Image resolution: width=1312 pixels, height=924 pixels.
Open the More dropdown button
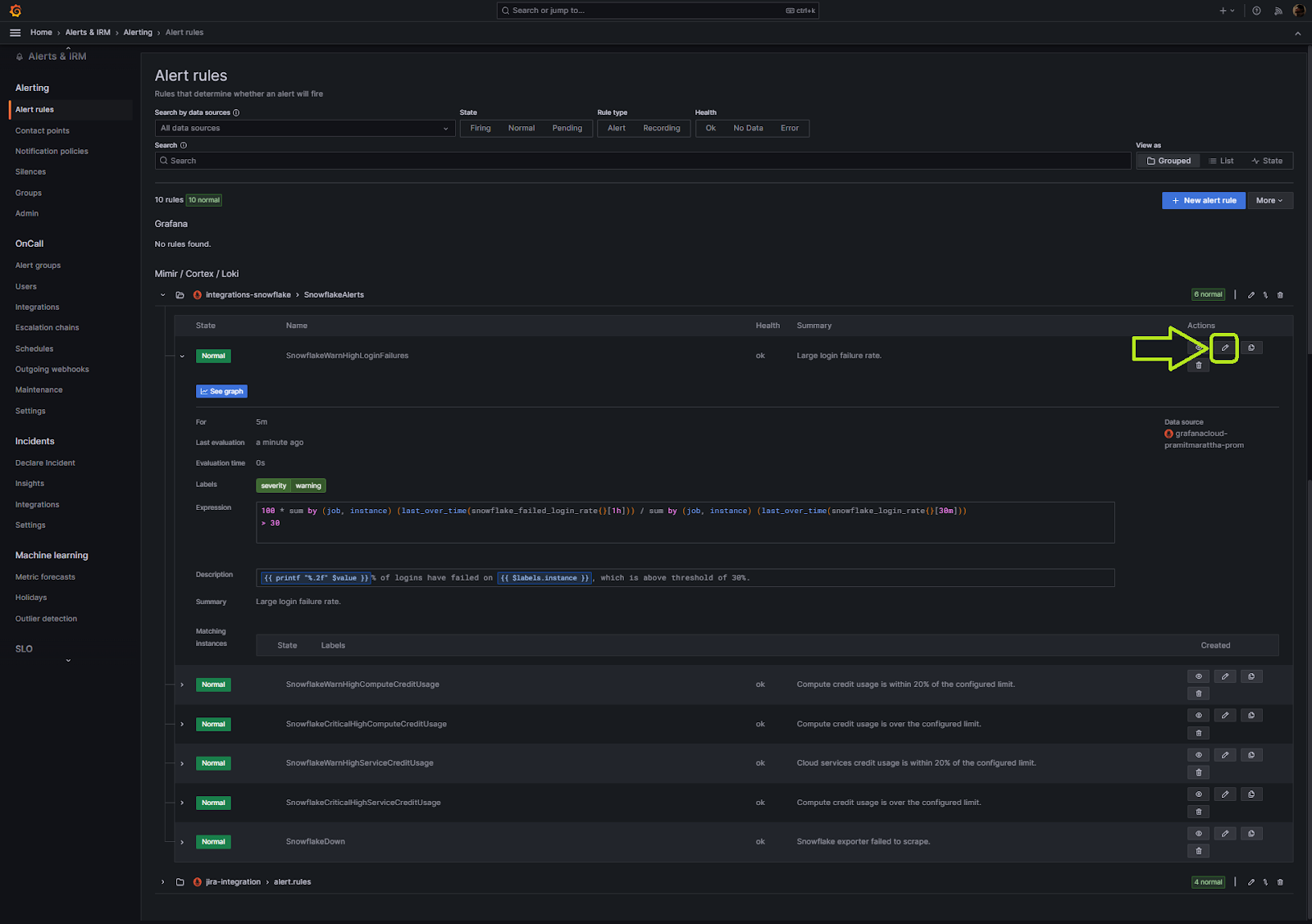click(1270, 201)
